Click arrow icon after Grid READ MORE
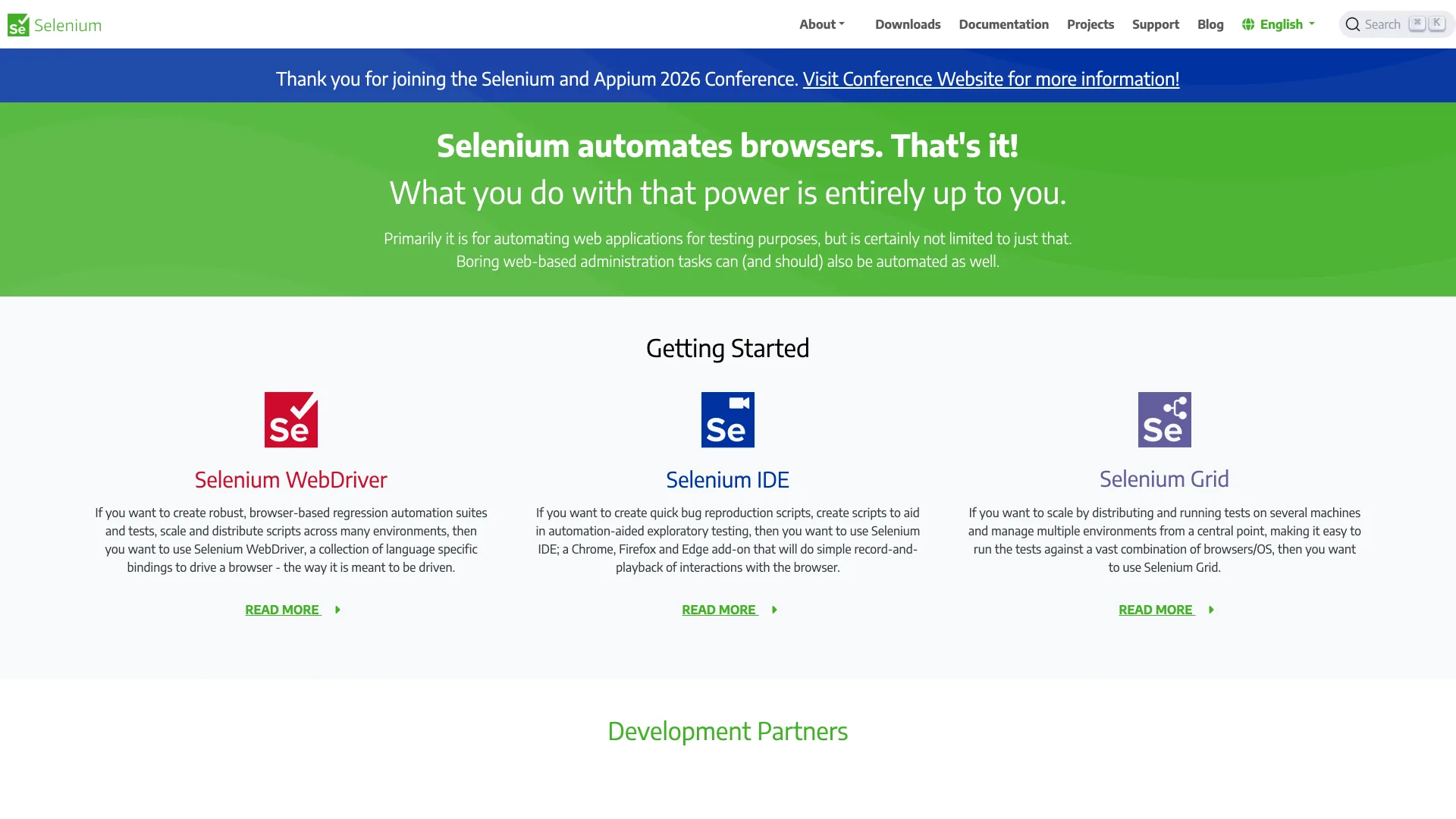Screen dimensions: 1456x819 1211,610
